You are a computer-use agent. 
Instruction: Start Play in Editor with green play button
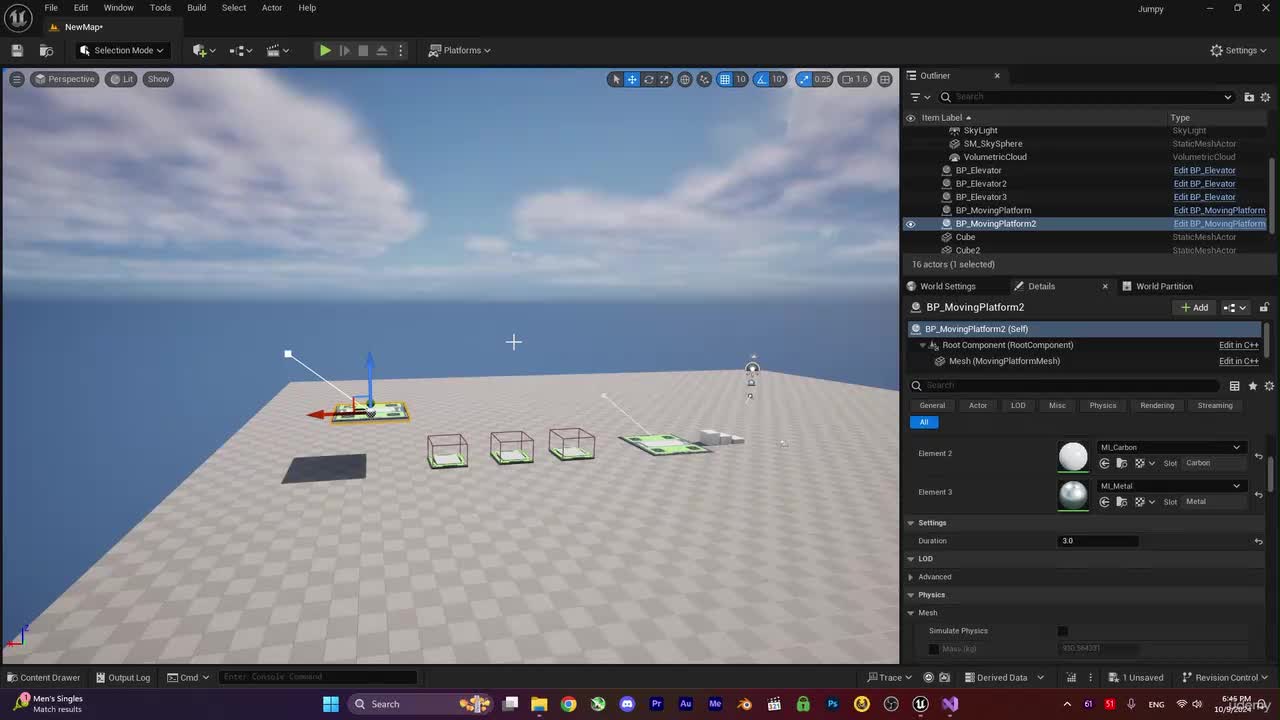tap(325, 50)
